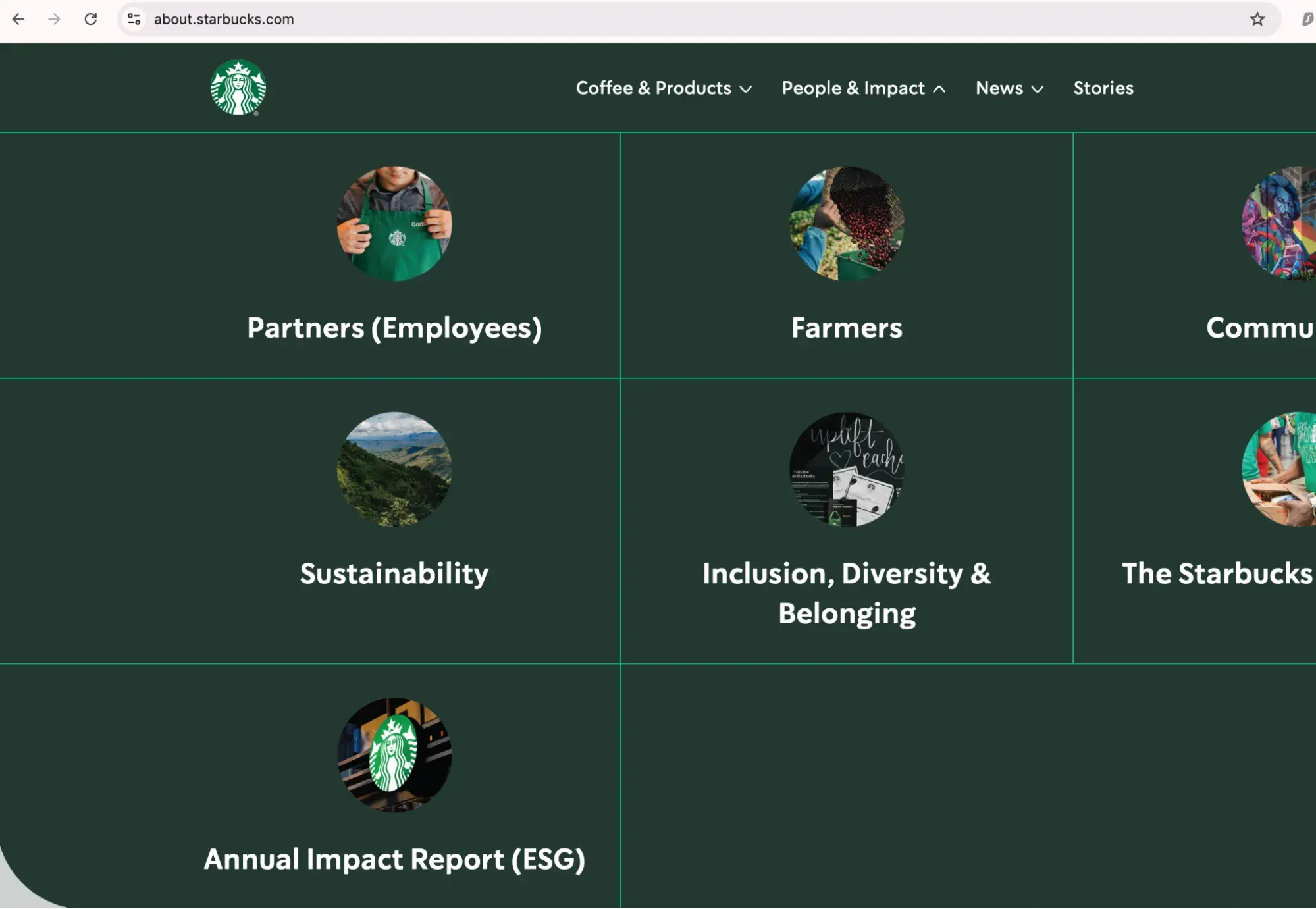
Task: Open the Farmers link
Action: click(x=847, y=328)
